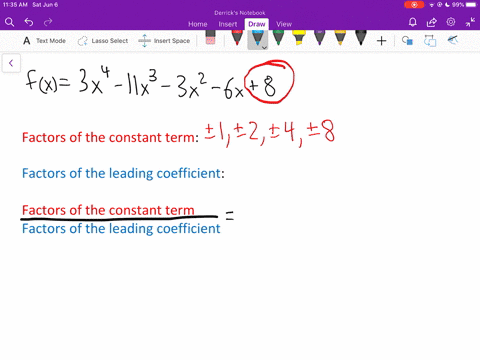Select the purple pen
The width and height of the screenshot is (480, 360).
(319, 37)
